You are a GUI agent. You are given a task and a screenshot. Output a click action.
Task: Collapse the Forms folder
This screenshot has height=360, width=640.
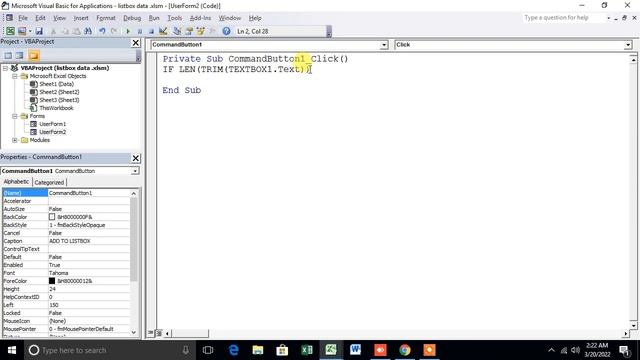(x=15, y=116)
